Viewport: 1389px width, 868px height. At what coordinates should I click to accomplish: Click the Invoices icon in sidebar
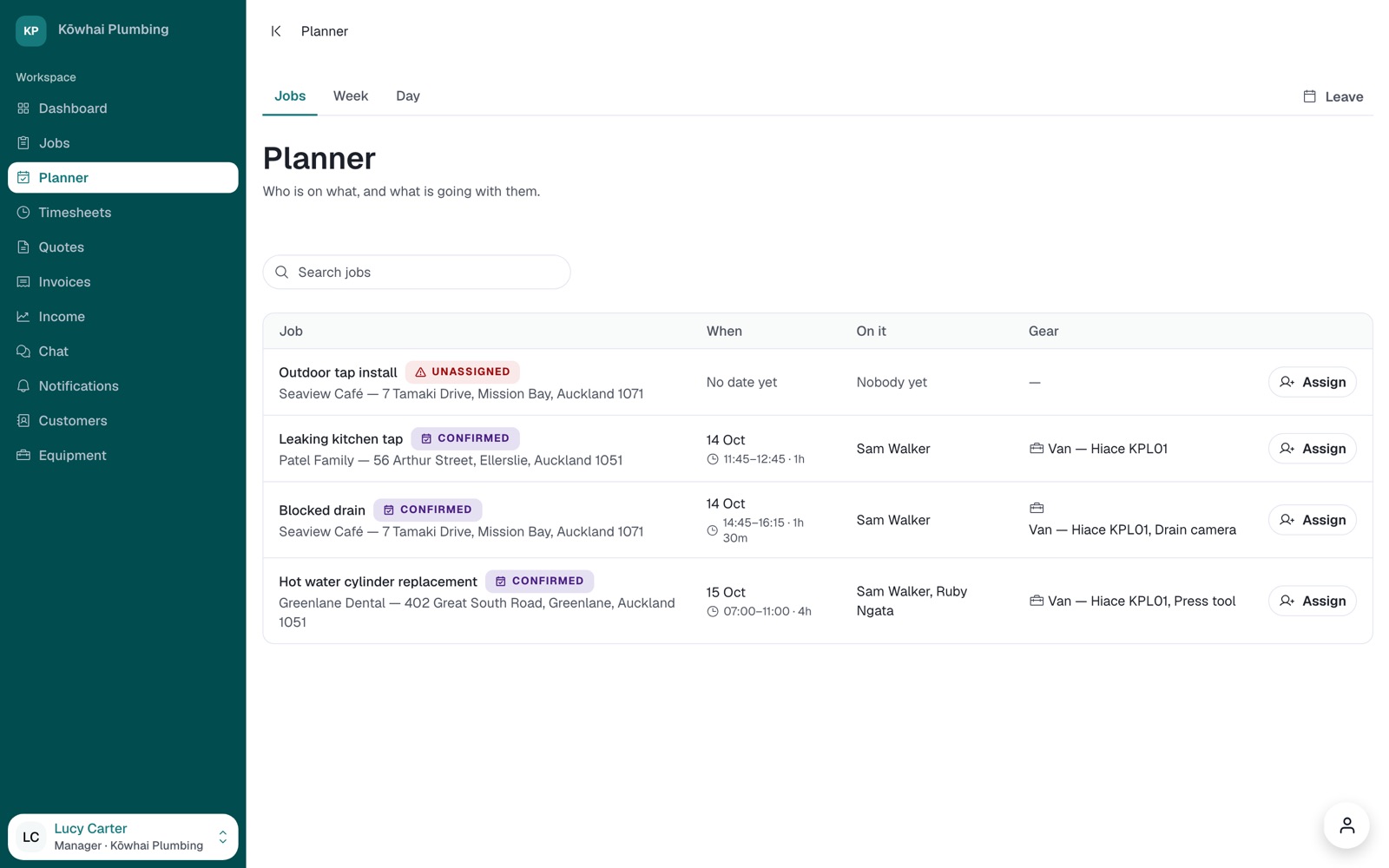(23, 282)
